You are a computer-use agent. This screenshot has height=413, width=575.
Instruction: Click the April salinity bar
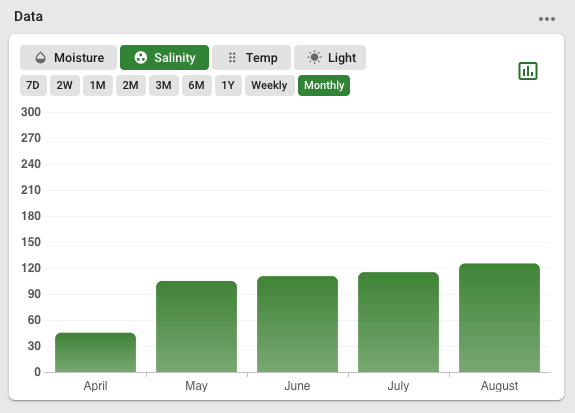95,352
